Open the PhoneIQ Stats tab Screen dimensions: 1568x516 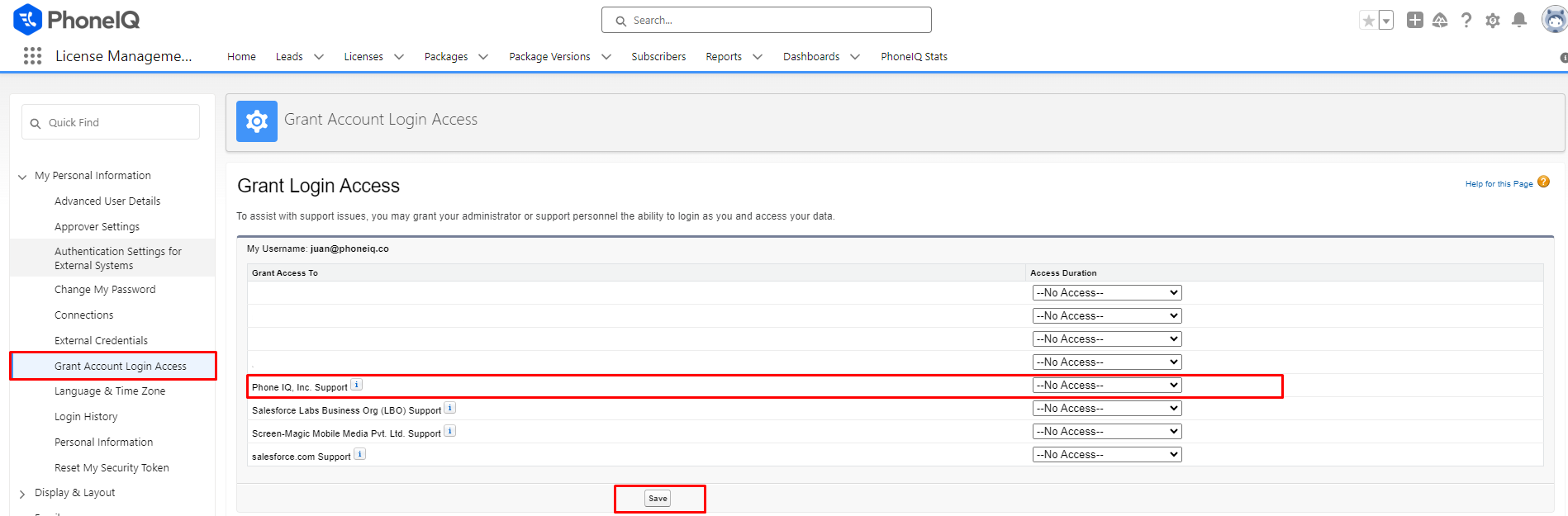coord(914,56)
